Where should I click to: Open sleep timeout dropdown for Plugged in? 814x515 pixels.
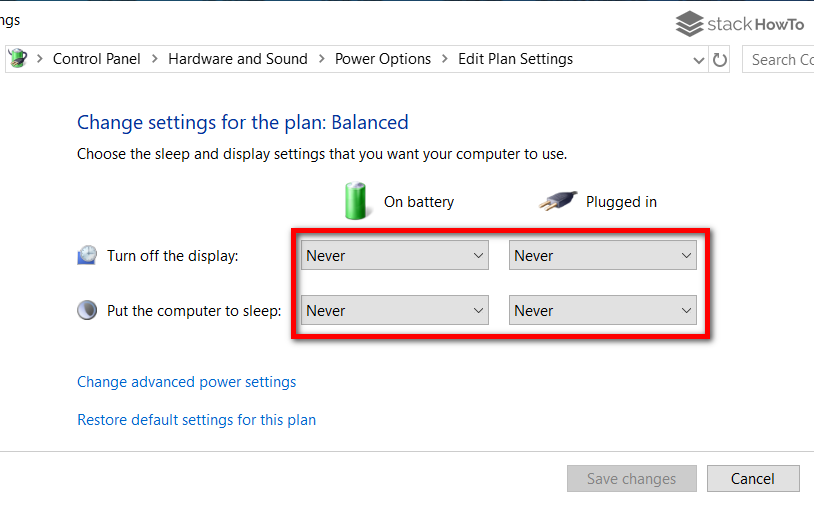(x=603, y=311)
